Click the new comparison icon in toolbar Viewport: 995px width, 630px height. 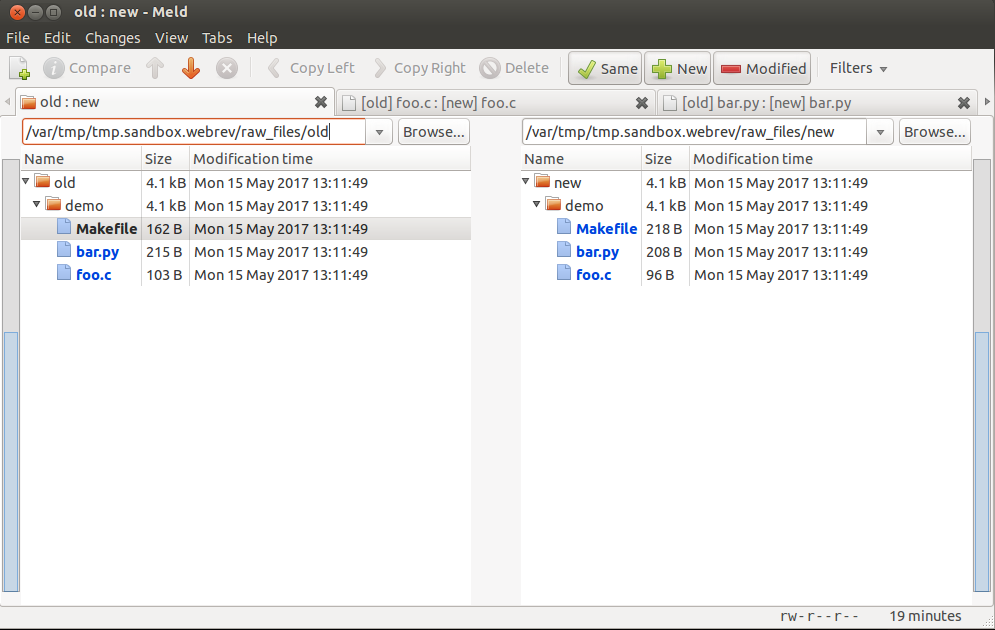pyautogui.click(x=20, y=69)
